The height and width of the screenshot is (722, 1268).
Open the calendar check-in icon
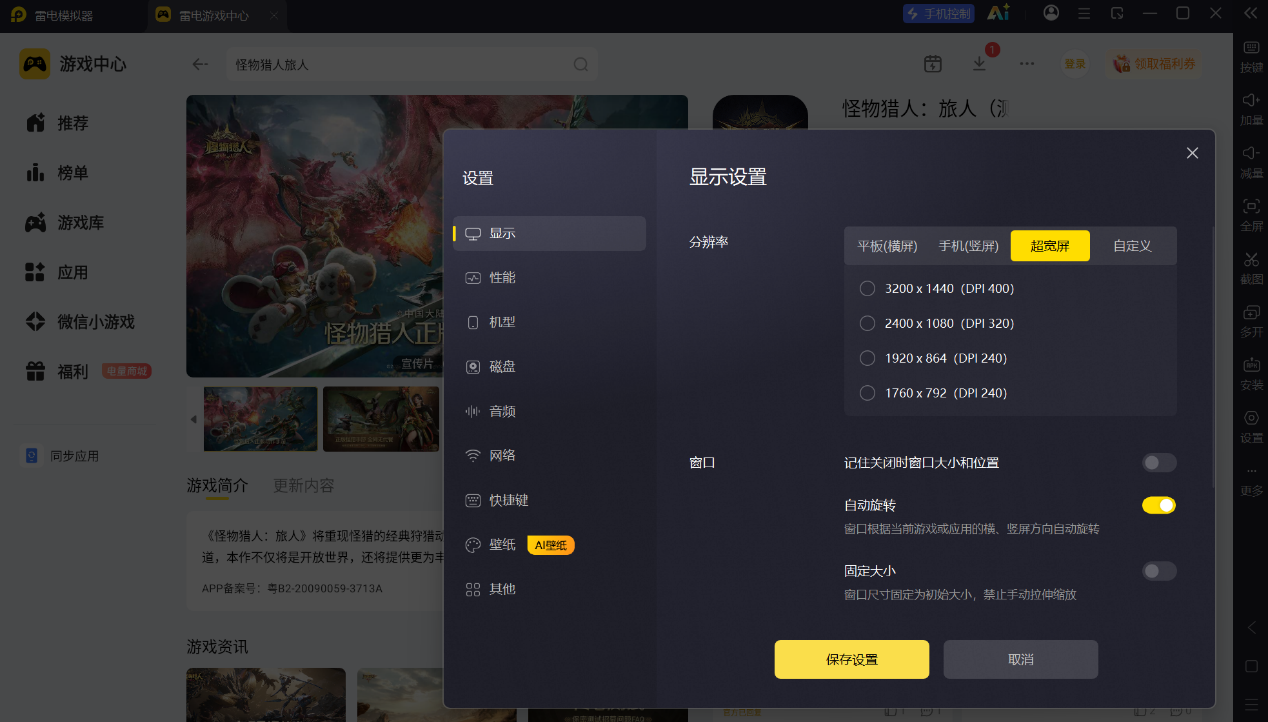pos(932,64)
